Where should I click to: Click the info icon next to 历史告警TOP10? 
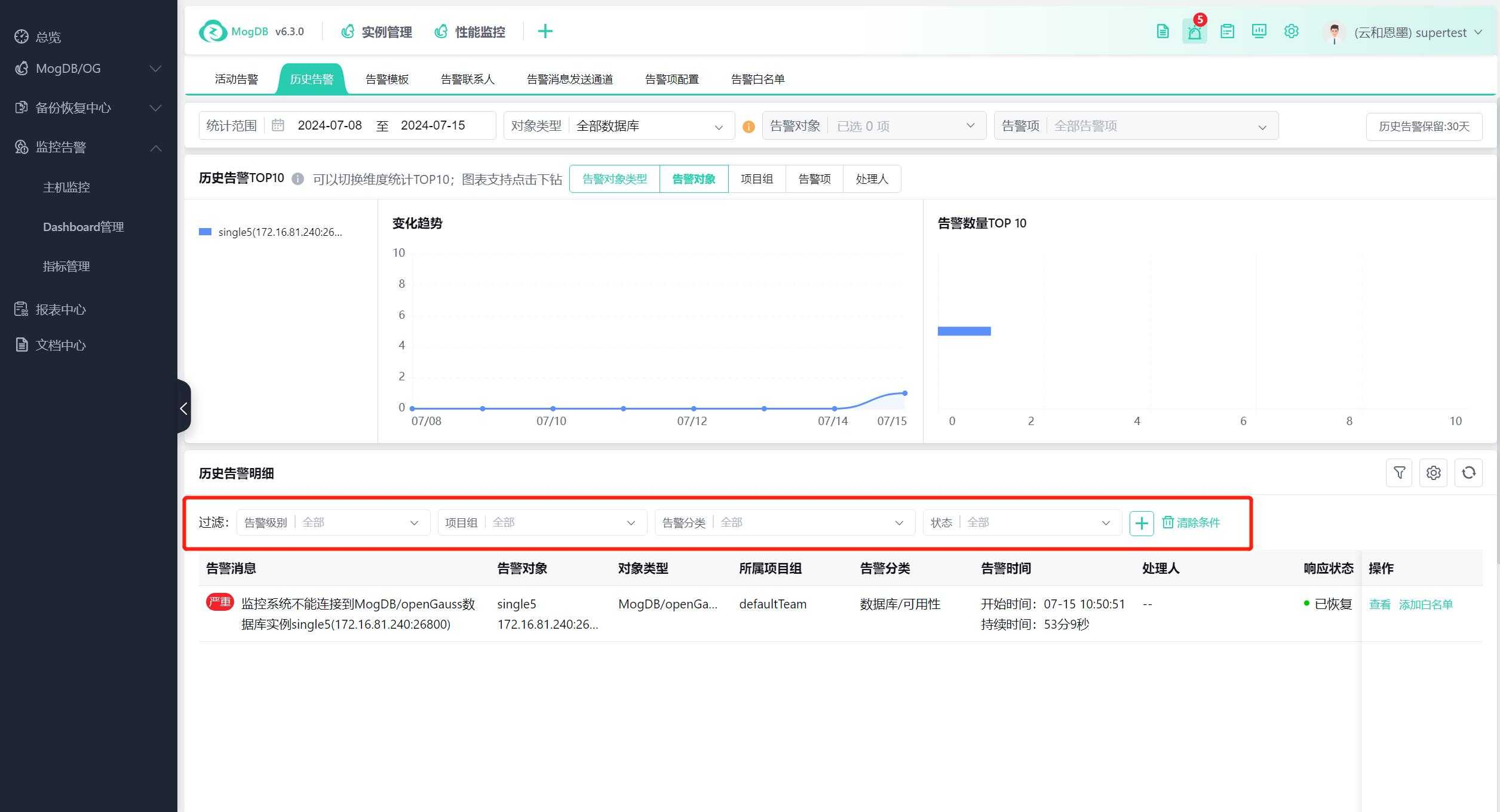coord(297,179)
